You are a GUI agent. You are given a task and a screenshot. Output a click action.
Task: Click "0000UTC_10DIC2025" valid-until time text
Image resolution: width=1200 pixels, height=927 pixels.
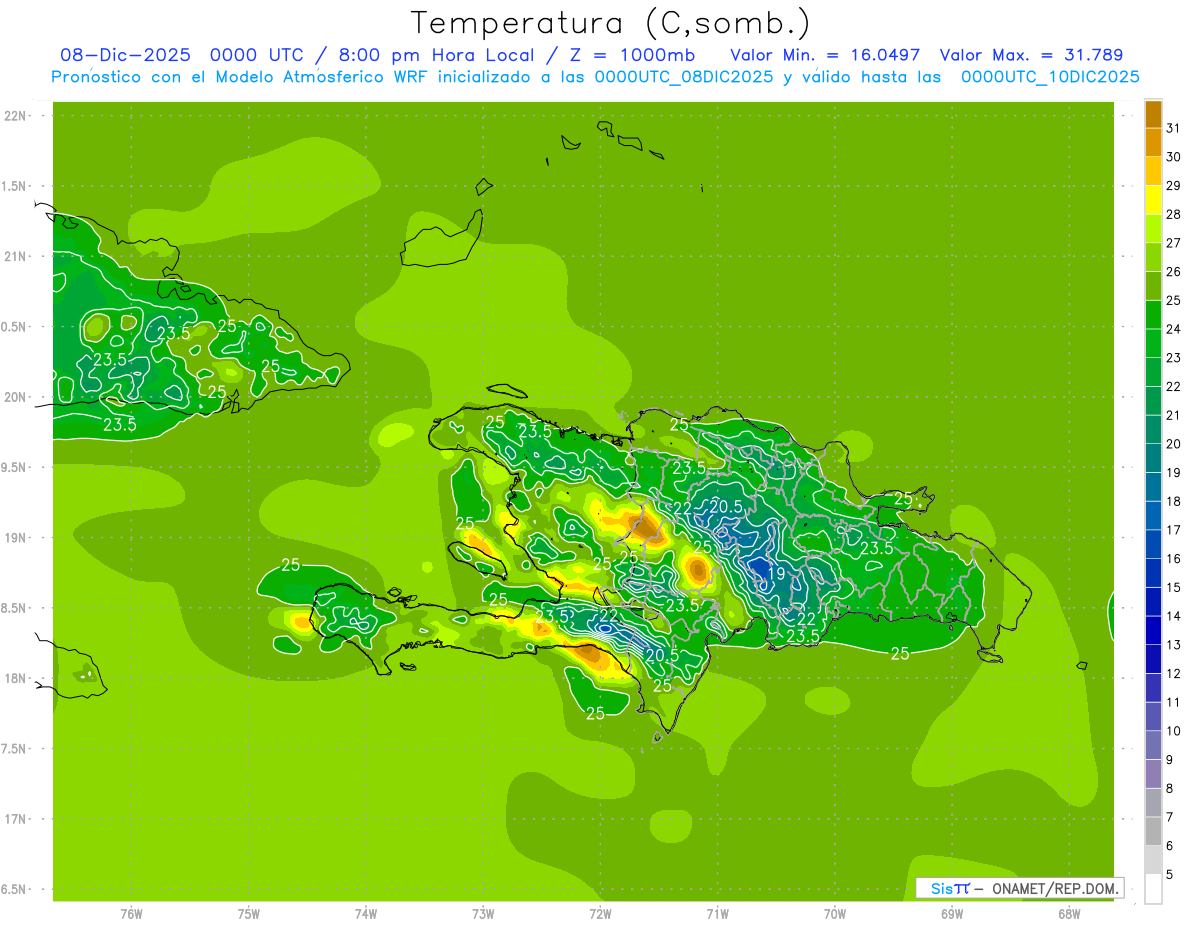tap(1050, 77)
